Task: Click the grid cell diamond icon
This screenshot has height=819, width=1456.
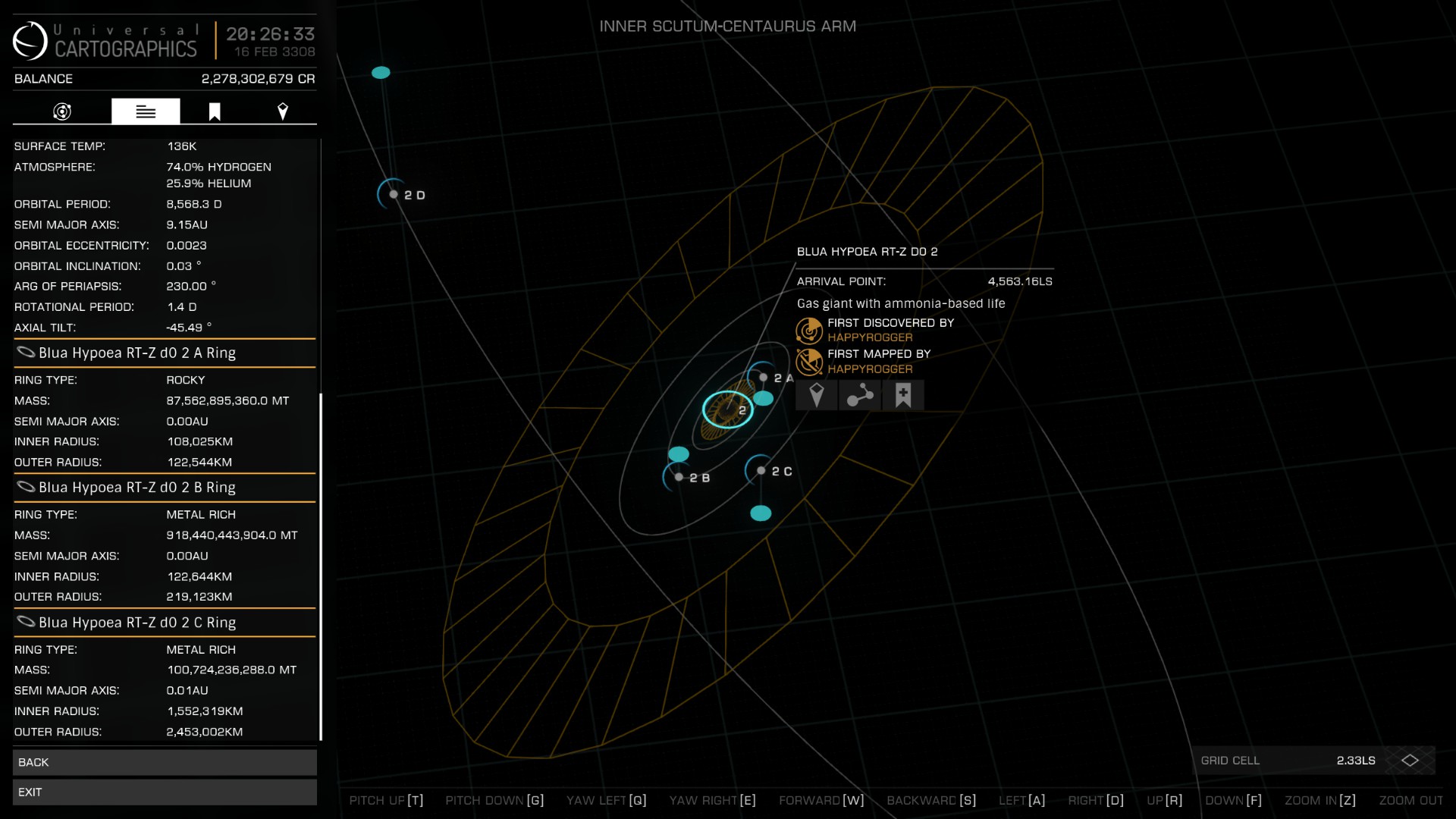Action: (x=1410, y=760)
